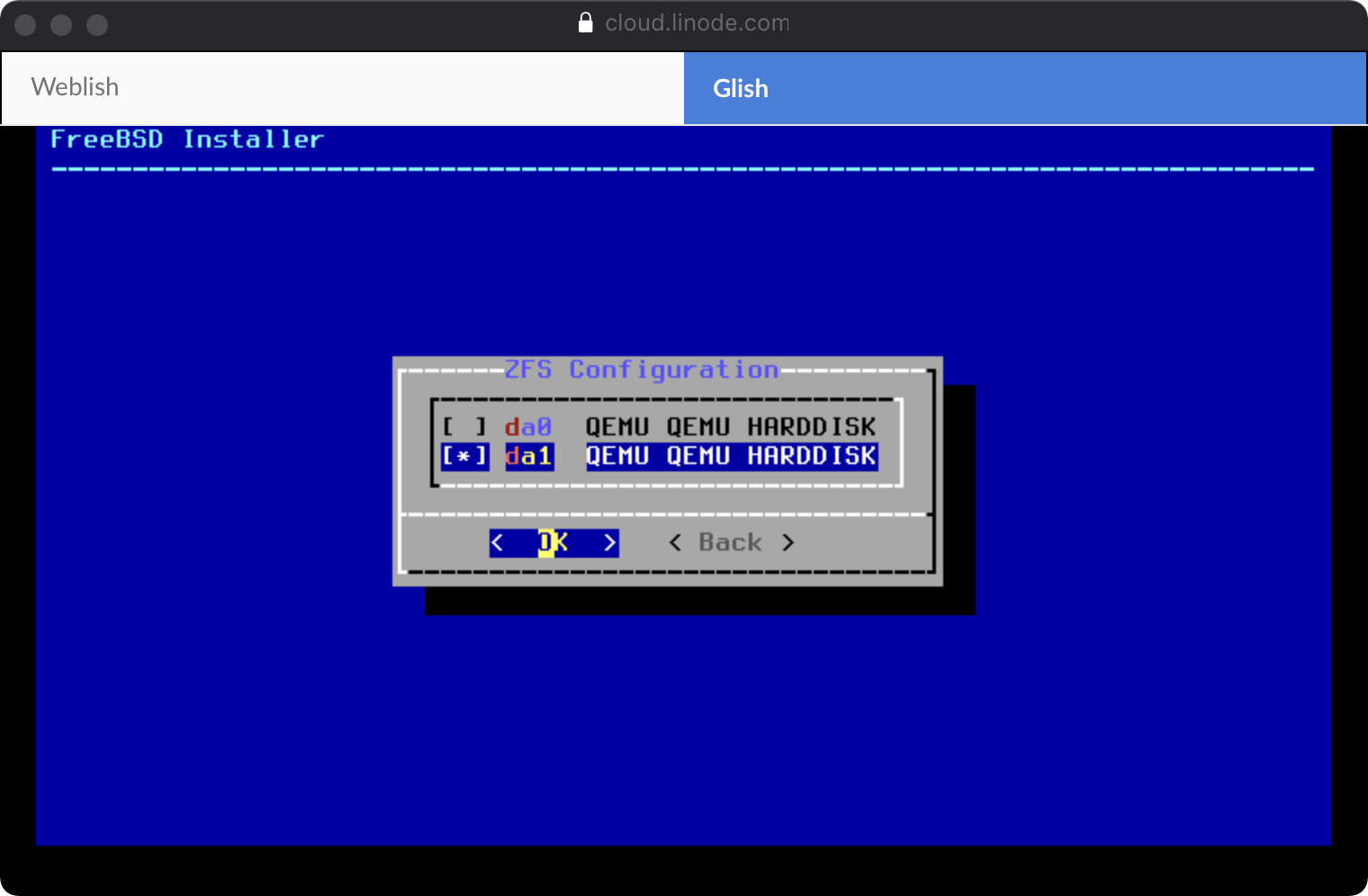Viewport: 1368px width, 896px height.
Task: Click the highlighted da1 QEMU HARDDISK description
Action: click(x=730, y=456)
